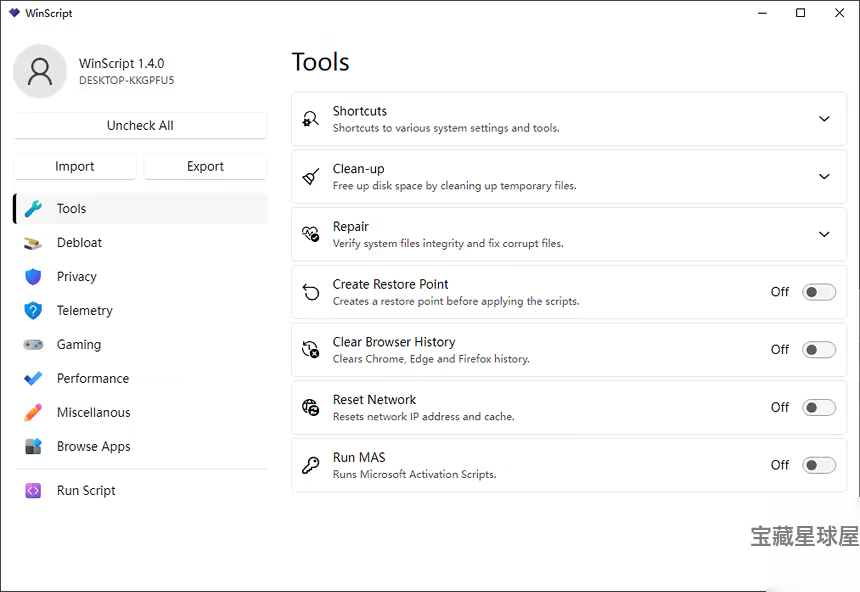The image size is (860, 592).
Task: Open the Privacy section
Action: pos(140,277)
